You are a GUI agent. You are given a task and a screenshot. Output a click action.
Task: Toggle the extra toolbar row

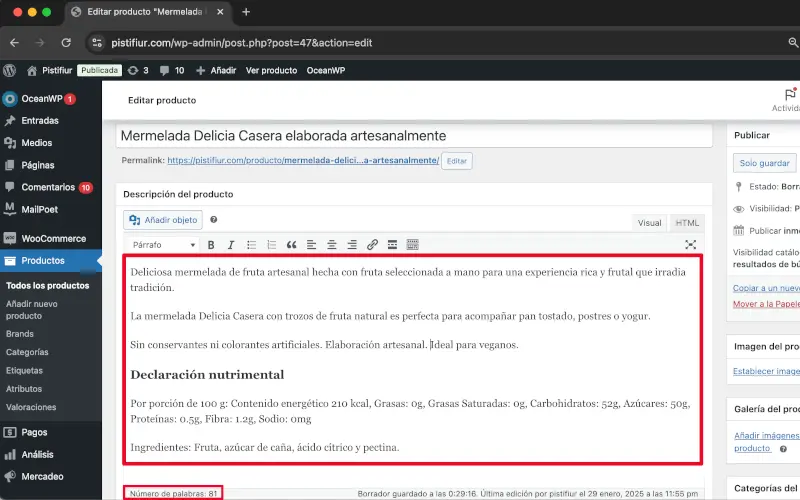(x=412, y=245)
